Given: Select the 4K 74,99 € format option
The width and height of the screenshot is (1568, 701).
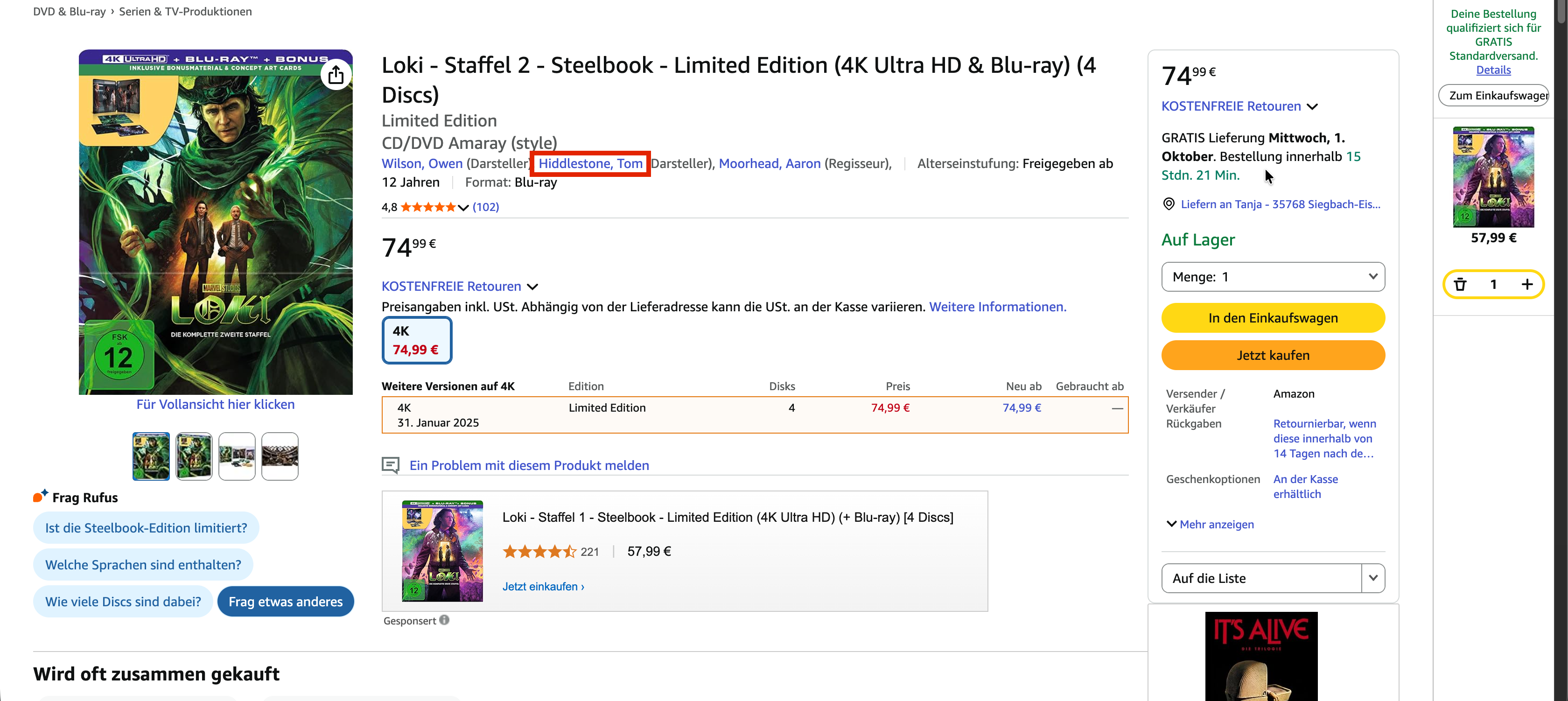Looking at the screenshot, I should [416, 340].
